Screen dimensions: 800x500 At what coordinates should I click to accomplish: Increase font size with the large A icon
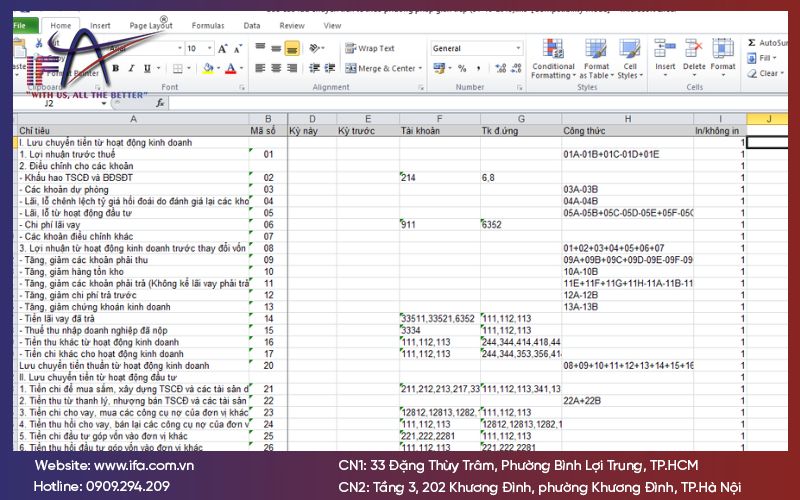pos(222,48)
